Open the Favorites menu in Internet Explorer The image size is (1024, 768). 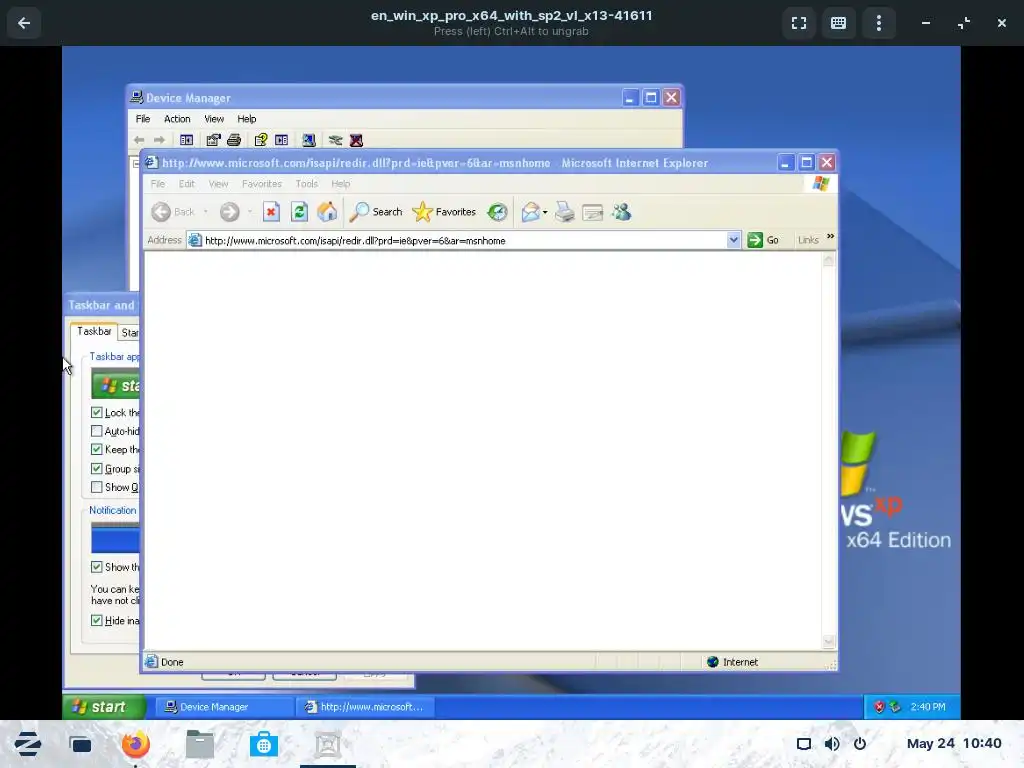tap(262, 184)
